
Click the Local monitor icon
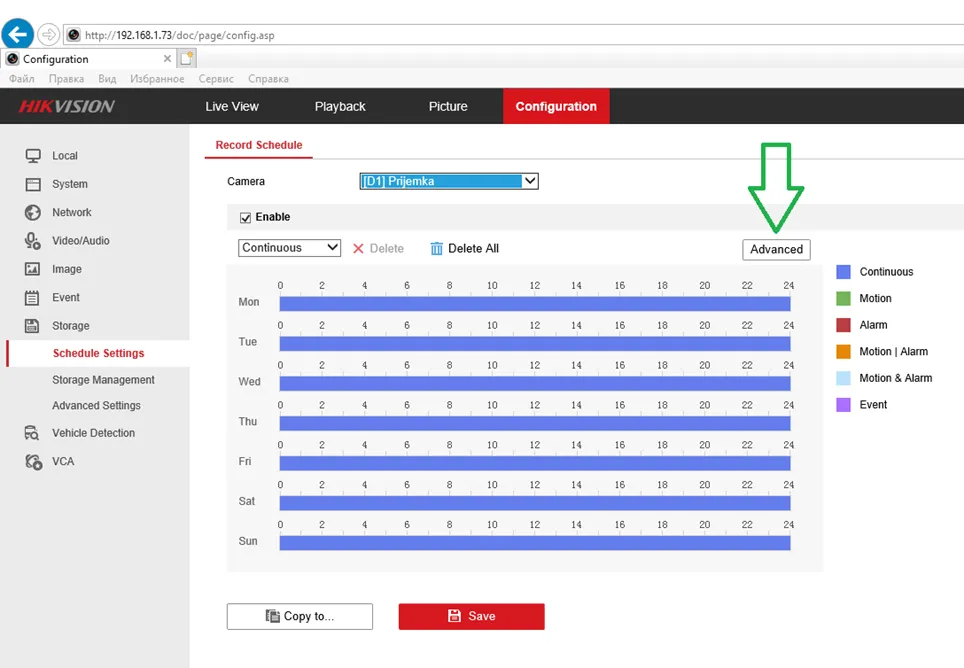click(x=33, y=155)
